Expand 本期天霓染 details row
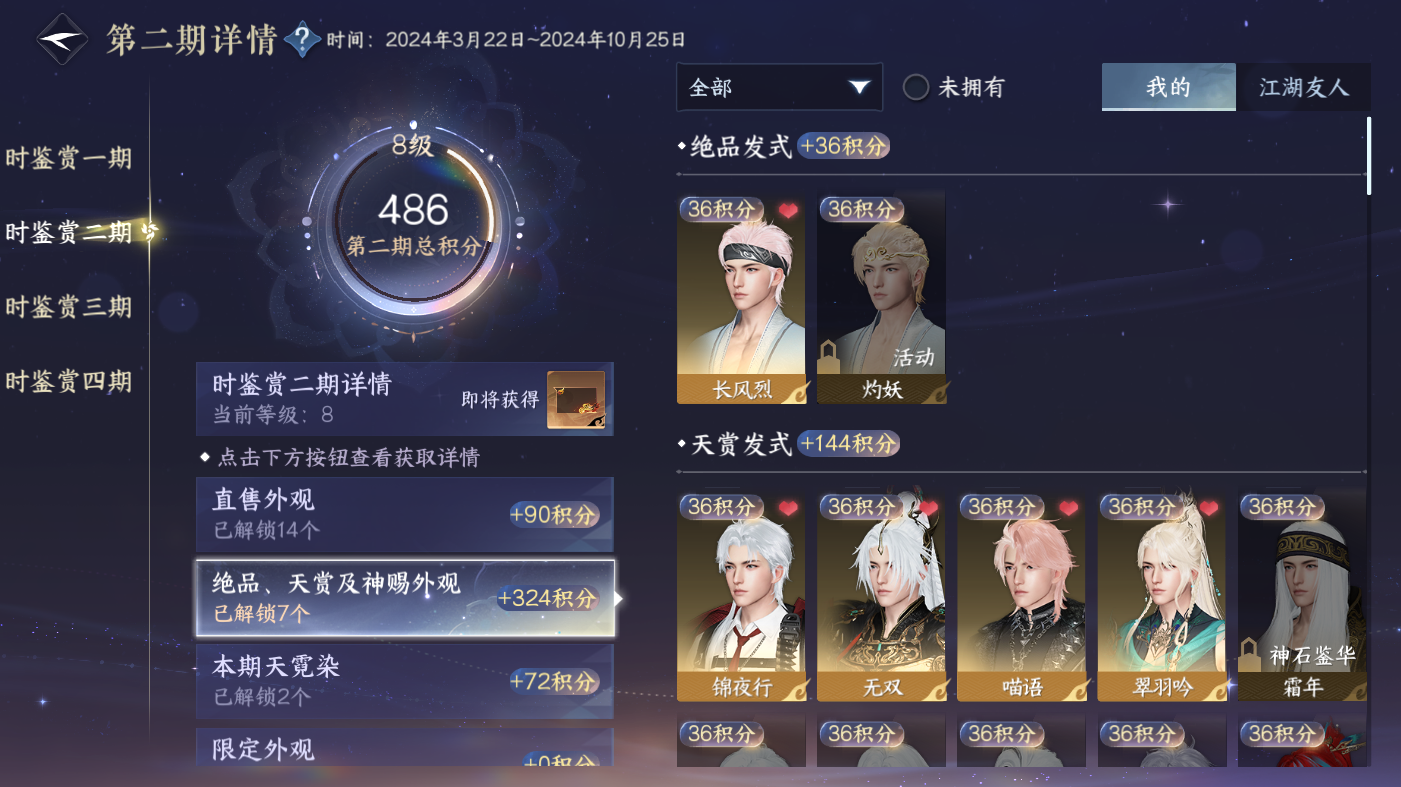Image resolution: width=1401 pixels, height=787 pixels. [405, 681]
